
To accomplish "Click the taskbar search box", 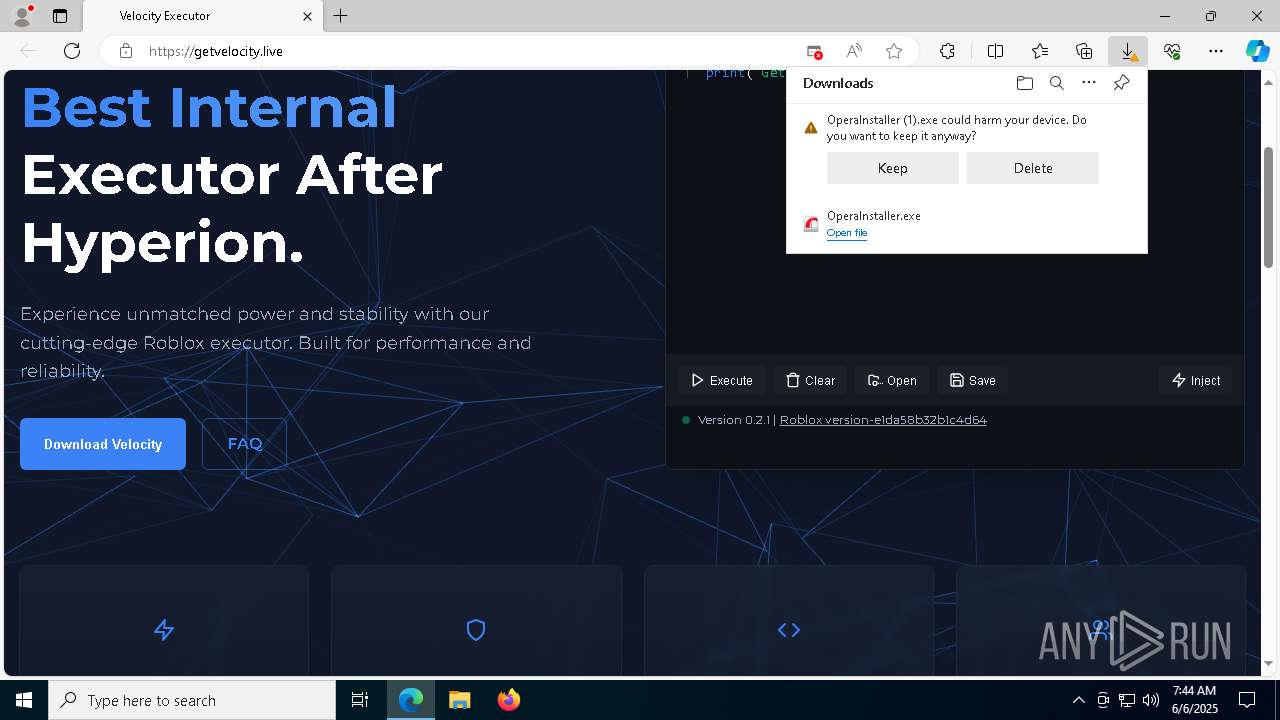I will pos(192,700).
